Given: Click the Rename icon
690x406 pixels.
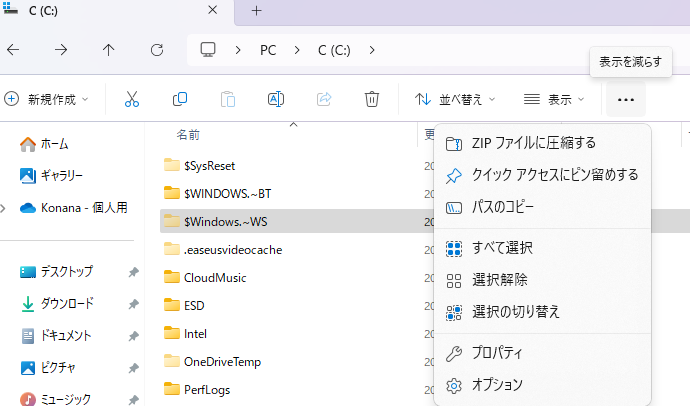Looking at the screenshot, I should coord(276,99).
